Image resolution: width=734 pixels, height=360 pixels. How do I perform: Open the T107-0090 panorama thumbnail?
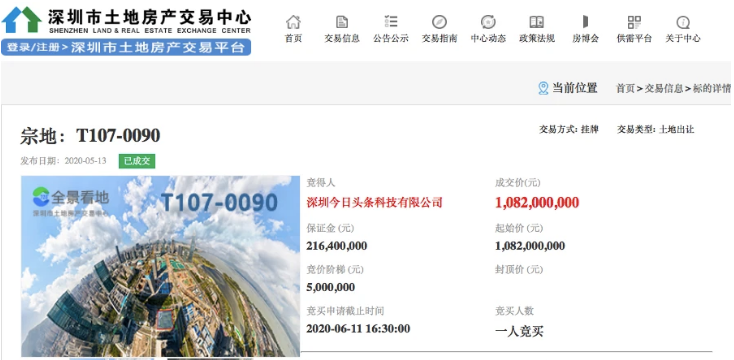161,266
